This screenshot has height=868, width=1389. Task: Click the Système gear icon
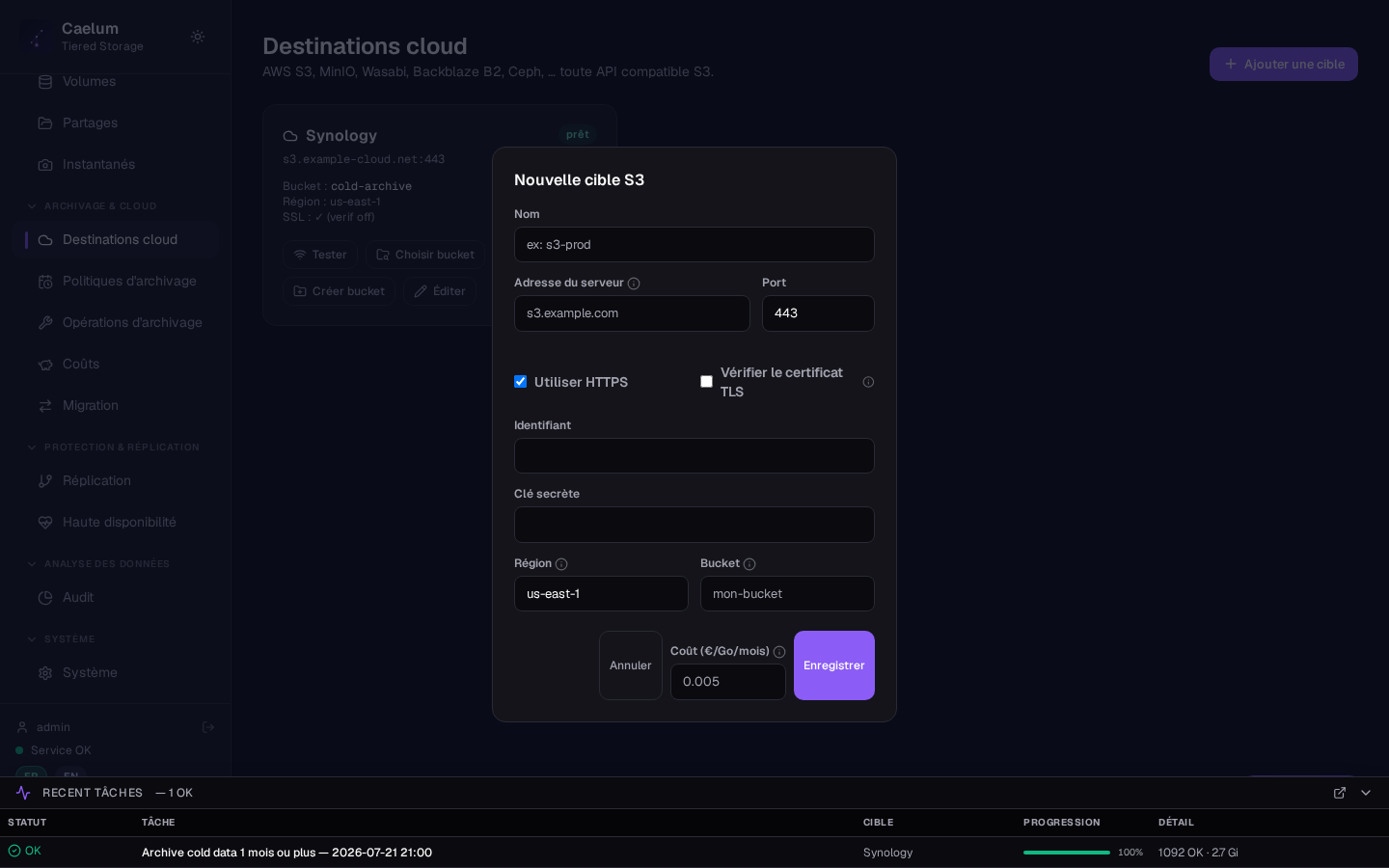45,673
